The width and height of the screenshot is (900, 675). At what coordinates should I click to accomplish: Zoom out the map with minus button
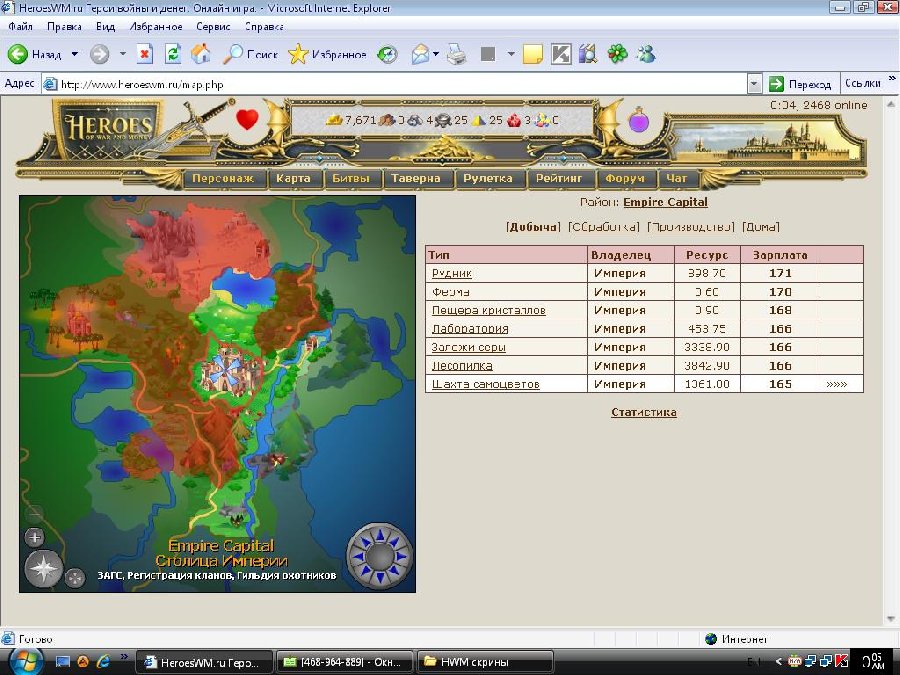[35, 513]
